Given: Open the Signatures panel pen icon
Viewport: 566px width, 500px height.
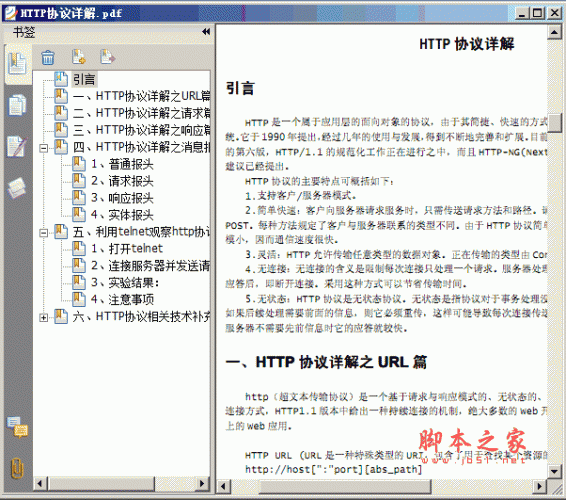Looking at the screenshot, I should (17, 147).
